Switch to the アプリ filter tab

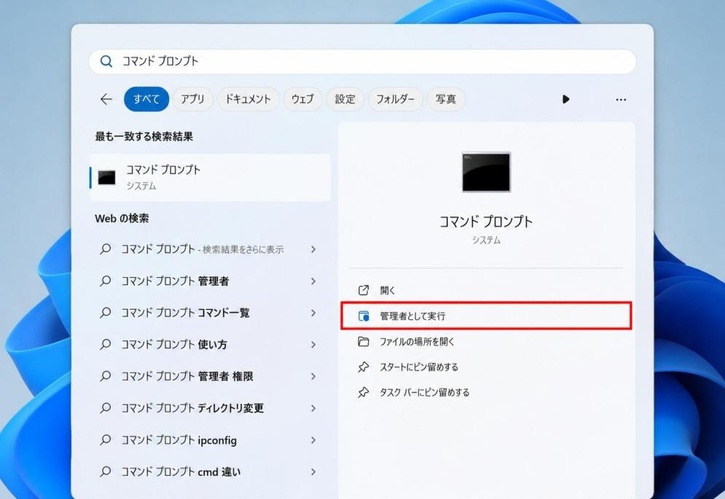192,99
